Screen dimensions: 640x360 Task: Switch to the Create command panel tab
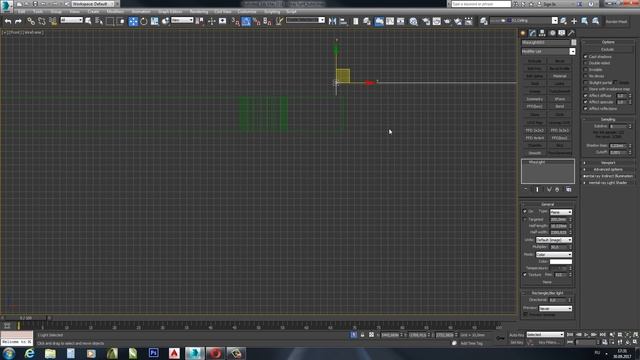(523, 33)
